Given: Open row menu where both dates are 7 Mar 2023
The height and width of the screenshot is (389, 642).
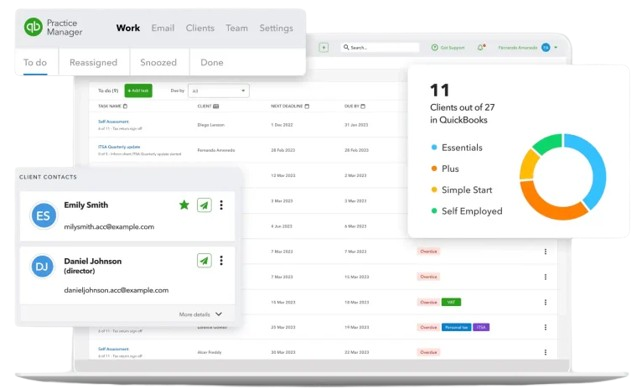Looking at the screenshot, I should pos(545,251).
